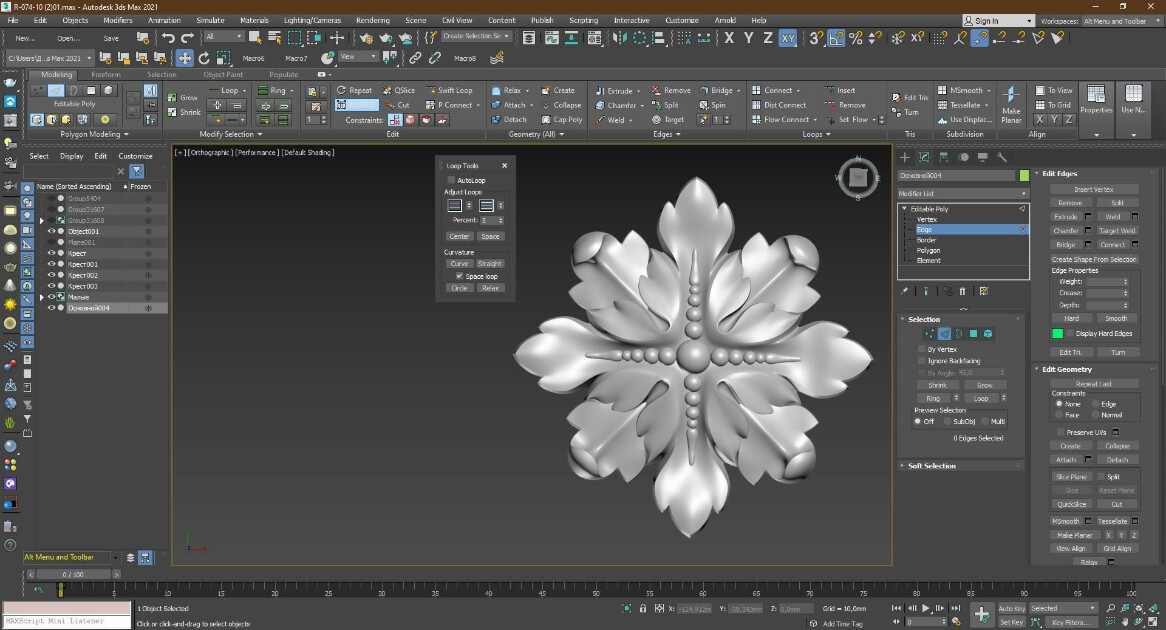The width and height of the screenshot is (1166, 630).
Task: Click the Sign In button
Action: click(998, 21)
